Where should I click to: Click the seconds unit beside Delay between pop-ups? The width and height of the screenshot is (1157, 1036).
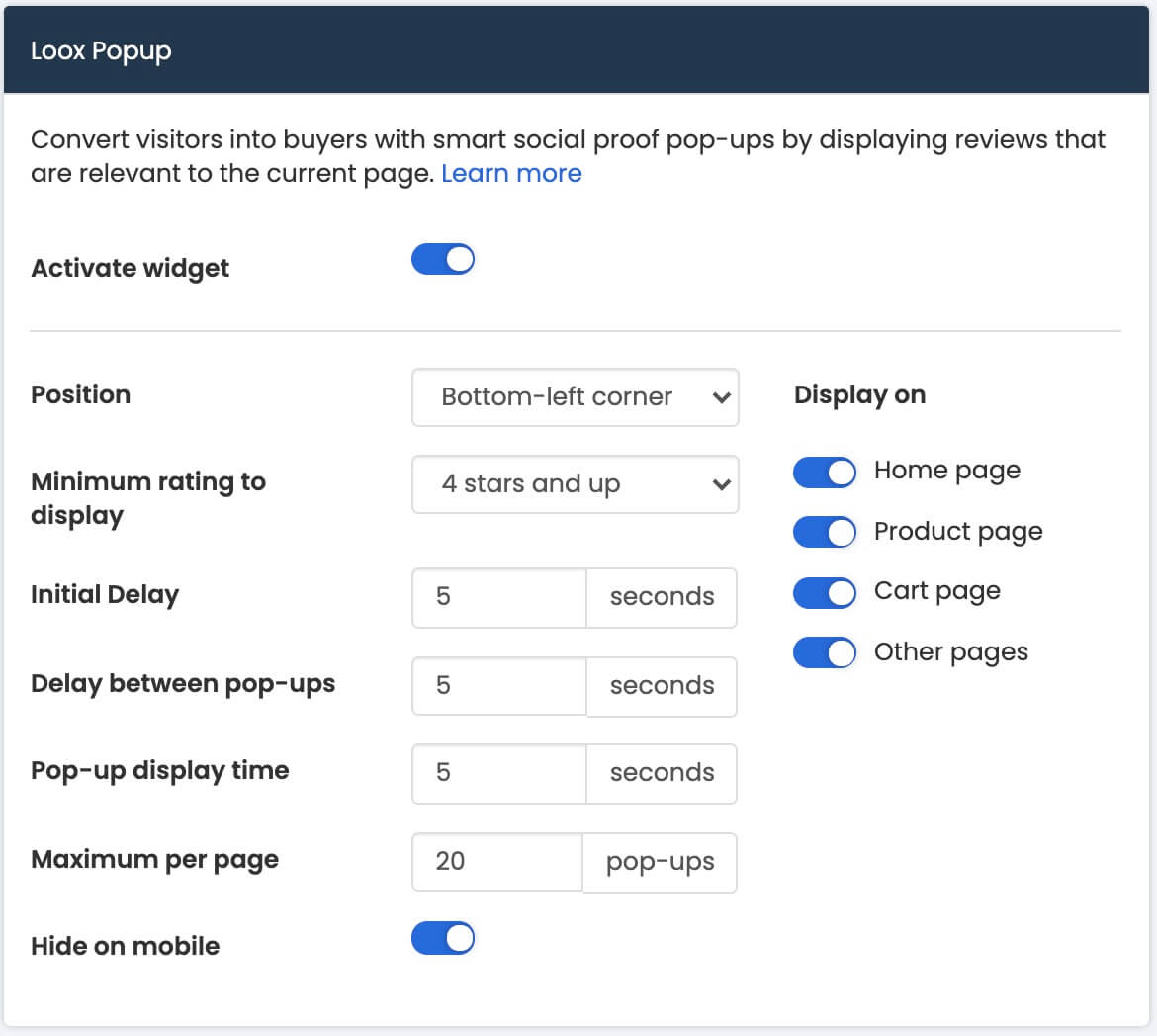[662, 685]
